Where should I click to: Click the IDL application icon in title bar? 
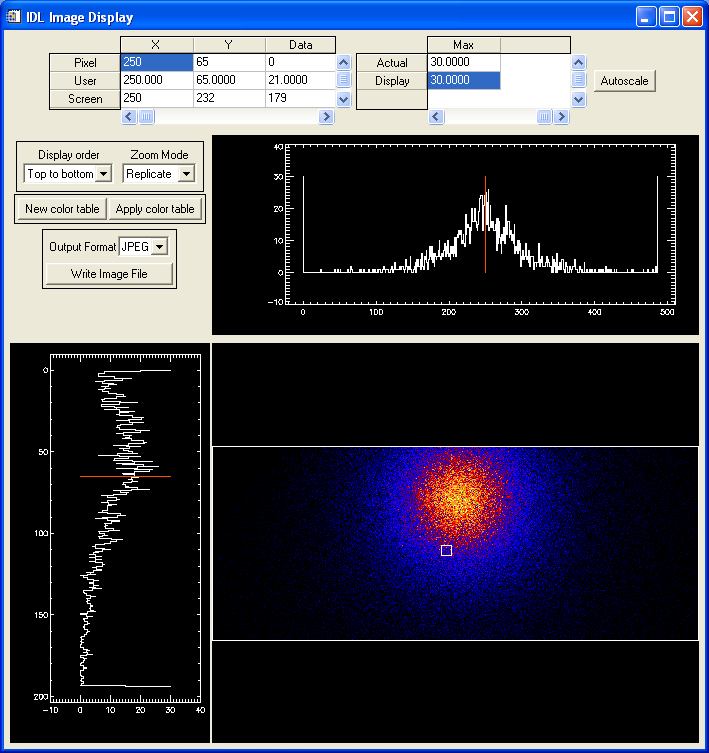(14, 17)
